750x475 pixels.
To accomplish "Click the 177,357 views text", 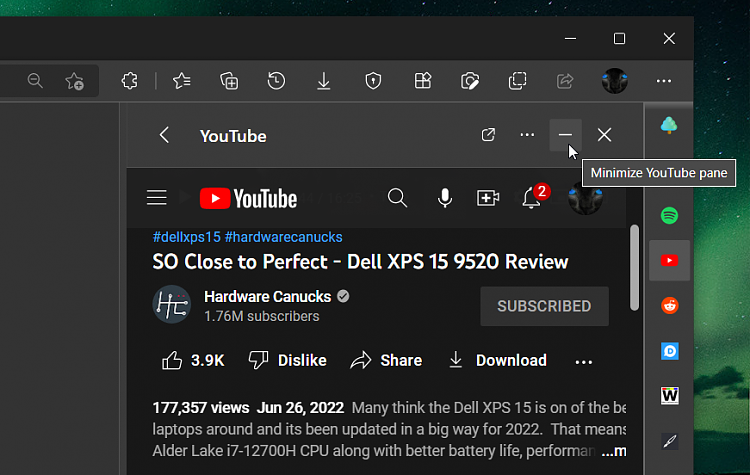I will pos(201,408).
